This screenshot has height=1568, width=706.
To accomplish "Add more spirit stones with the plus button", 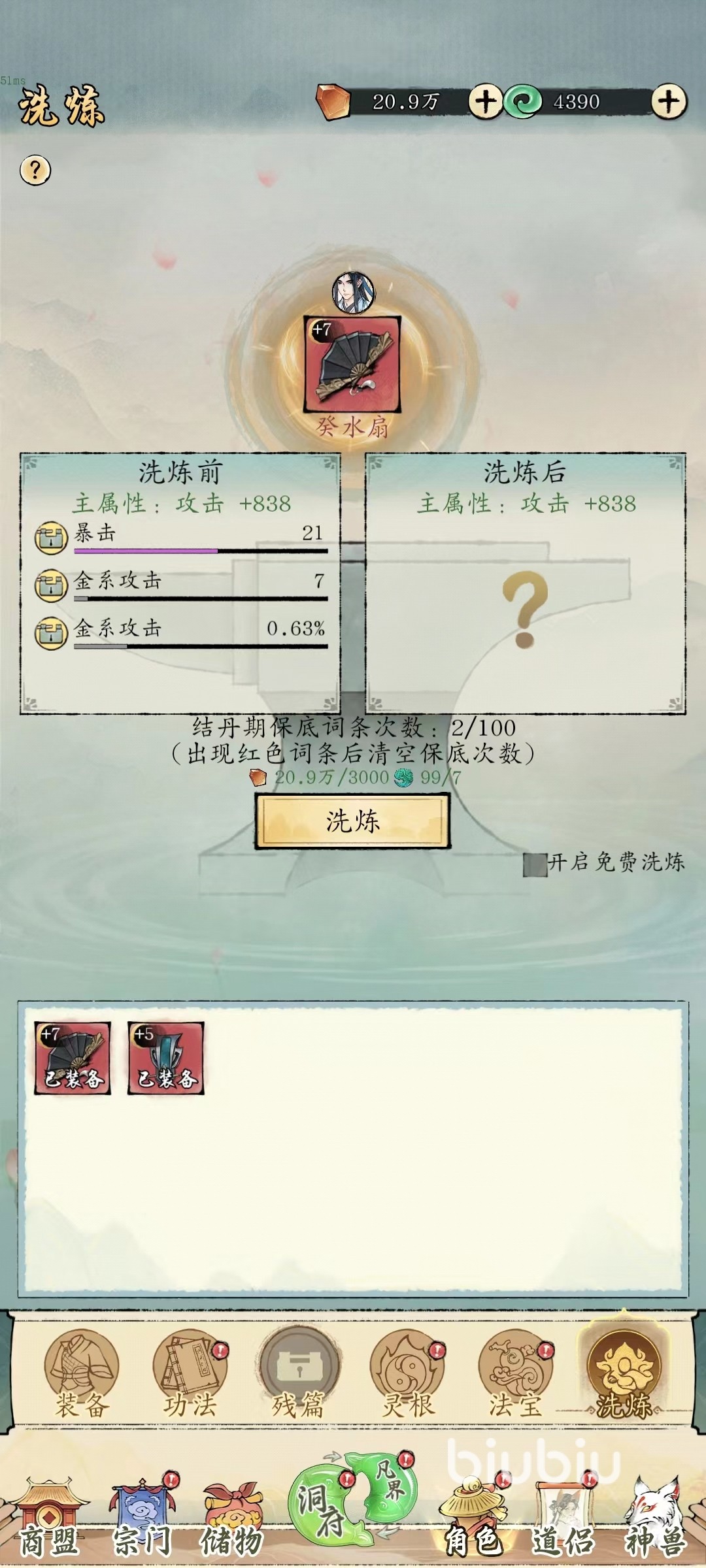I will click(485, 101).
